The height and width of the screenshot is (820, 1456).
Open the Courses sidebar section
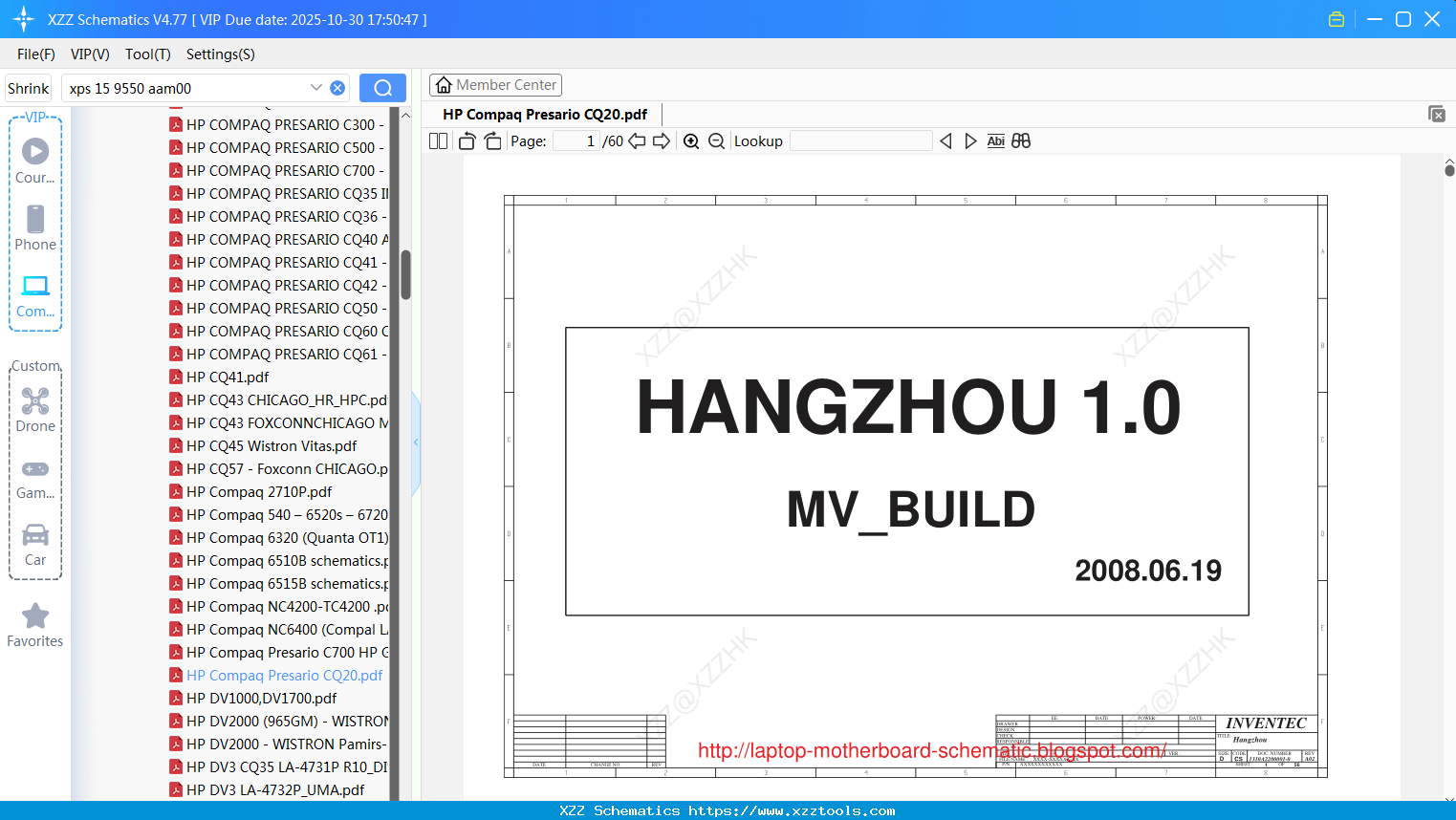point(35,162)
